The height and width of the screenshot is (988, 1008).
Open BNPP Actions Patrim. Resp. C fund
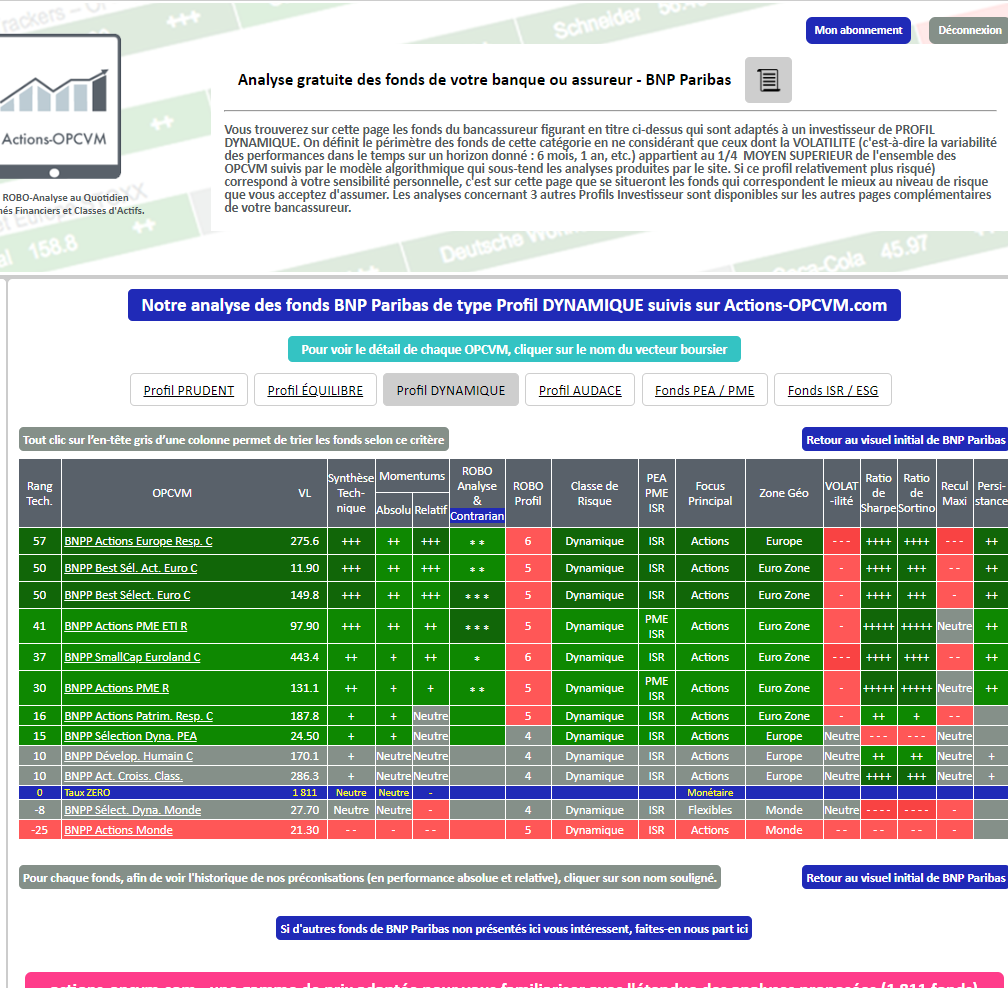click(x=139, y=716)
